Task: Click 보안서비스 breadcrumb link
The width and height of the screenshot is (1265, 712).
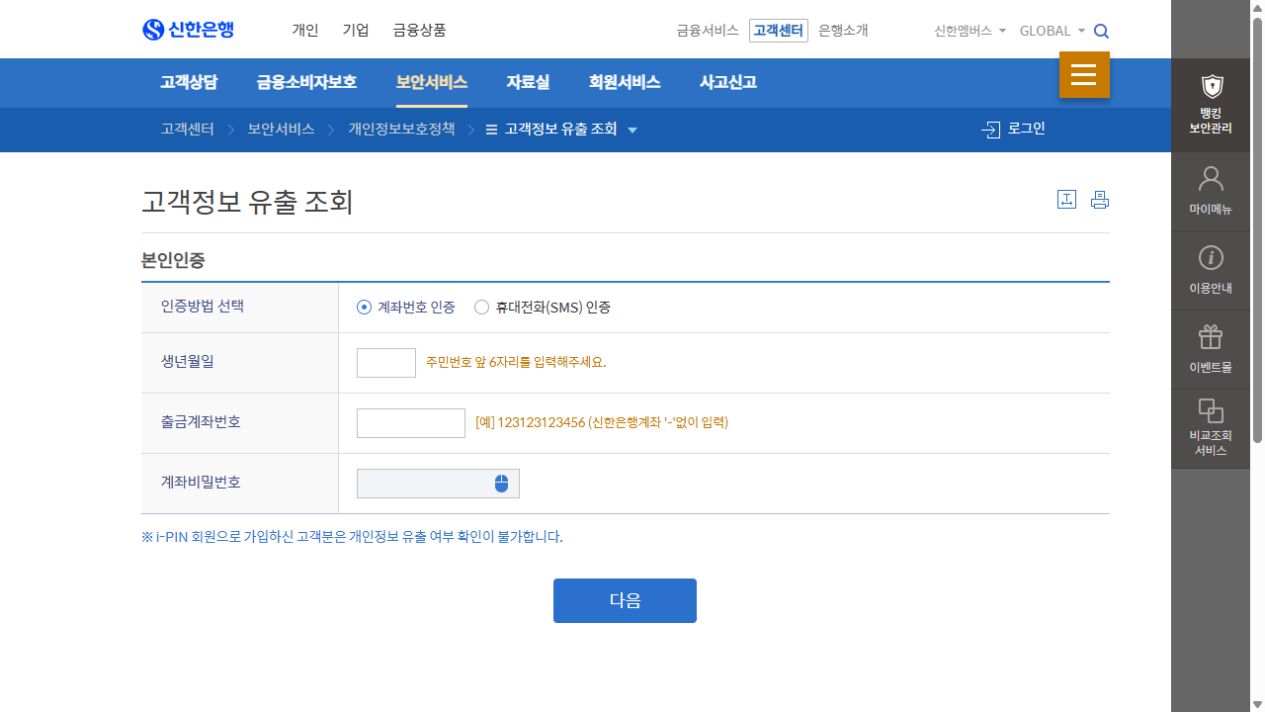Action: point(281,129)
